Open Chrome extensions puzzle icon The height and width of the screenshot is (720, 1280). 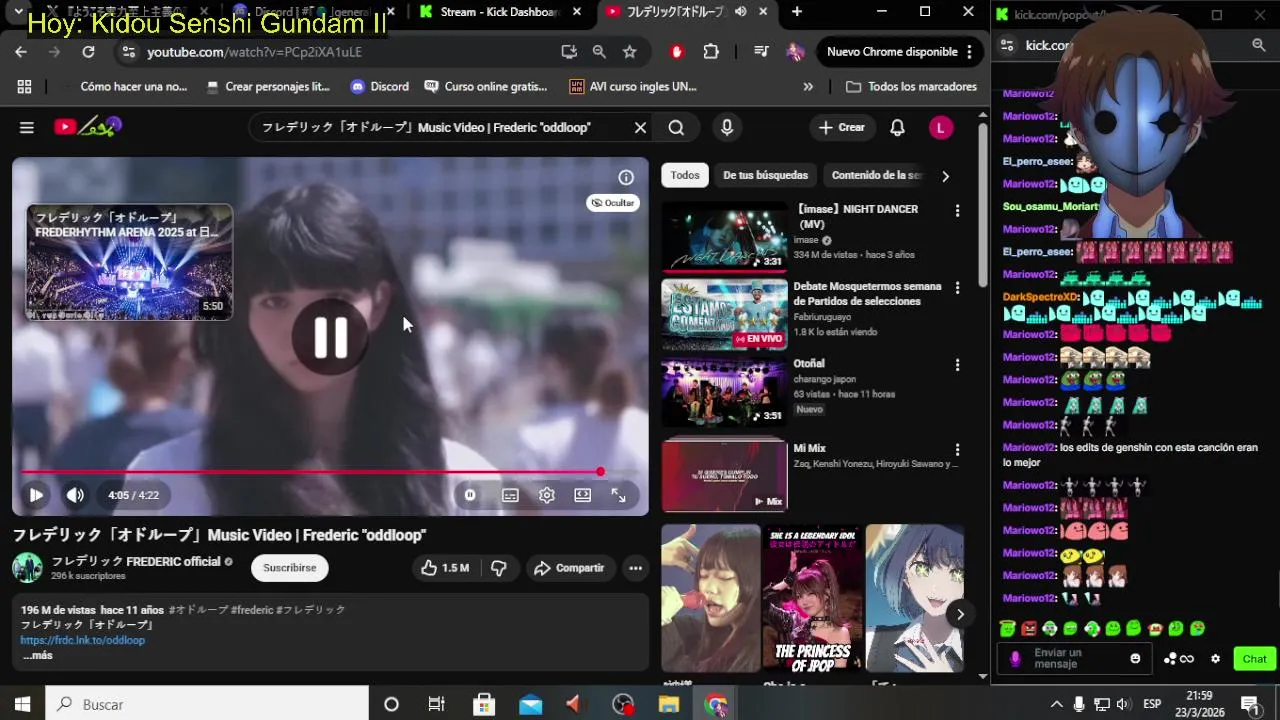tap(711, 52)
